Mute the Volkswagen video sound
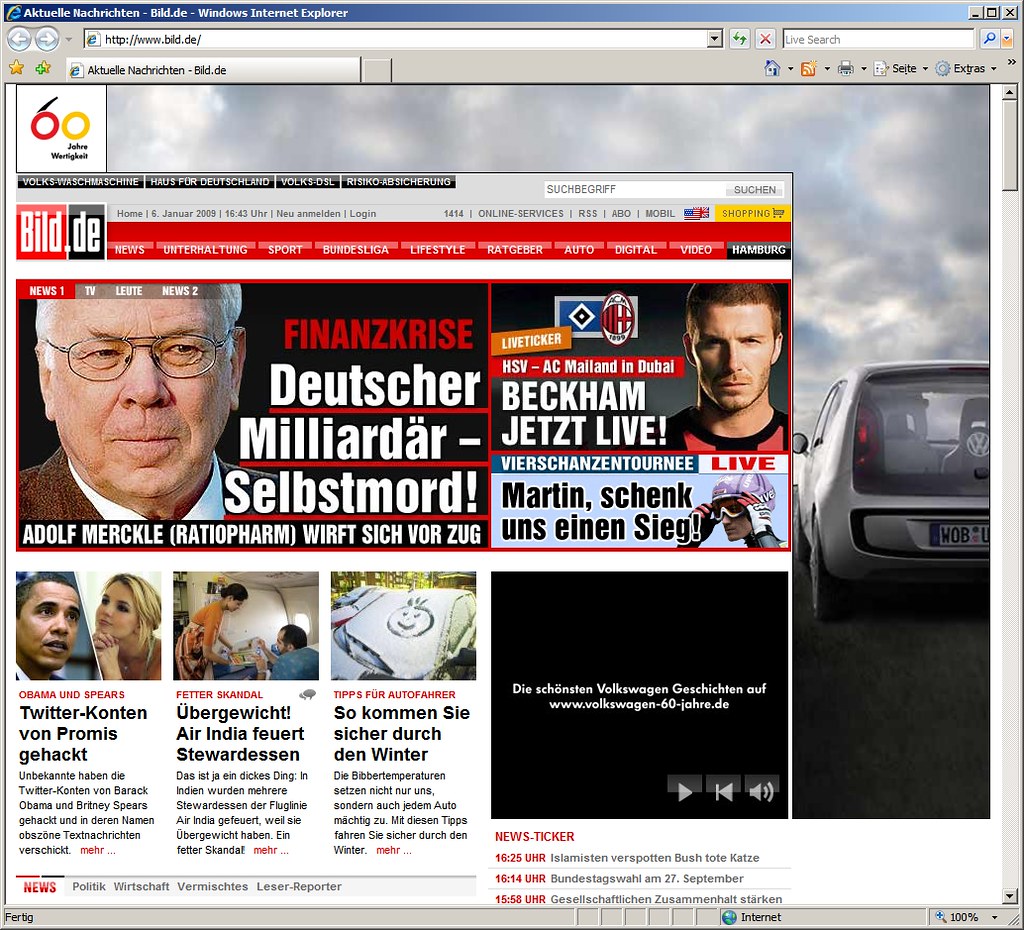Viewport: 1024px width, 930px height. [761, 791]
